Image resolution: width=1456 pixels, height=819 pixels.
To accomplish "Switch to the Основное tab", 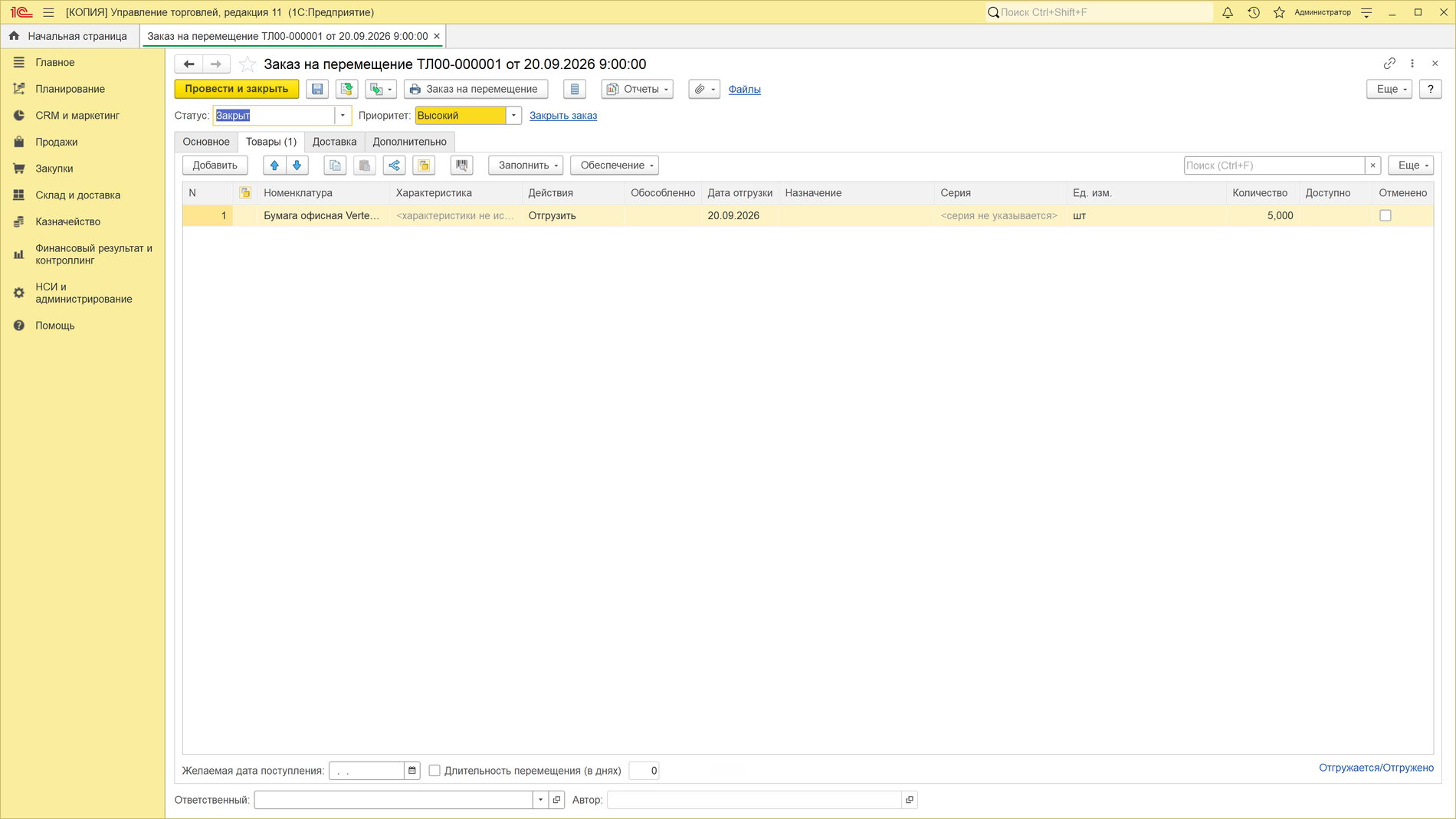I will tap(206, 142).
